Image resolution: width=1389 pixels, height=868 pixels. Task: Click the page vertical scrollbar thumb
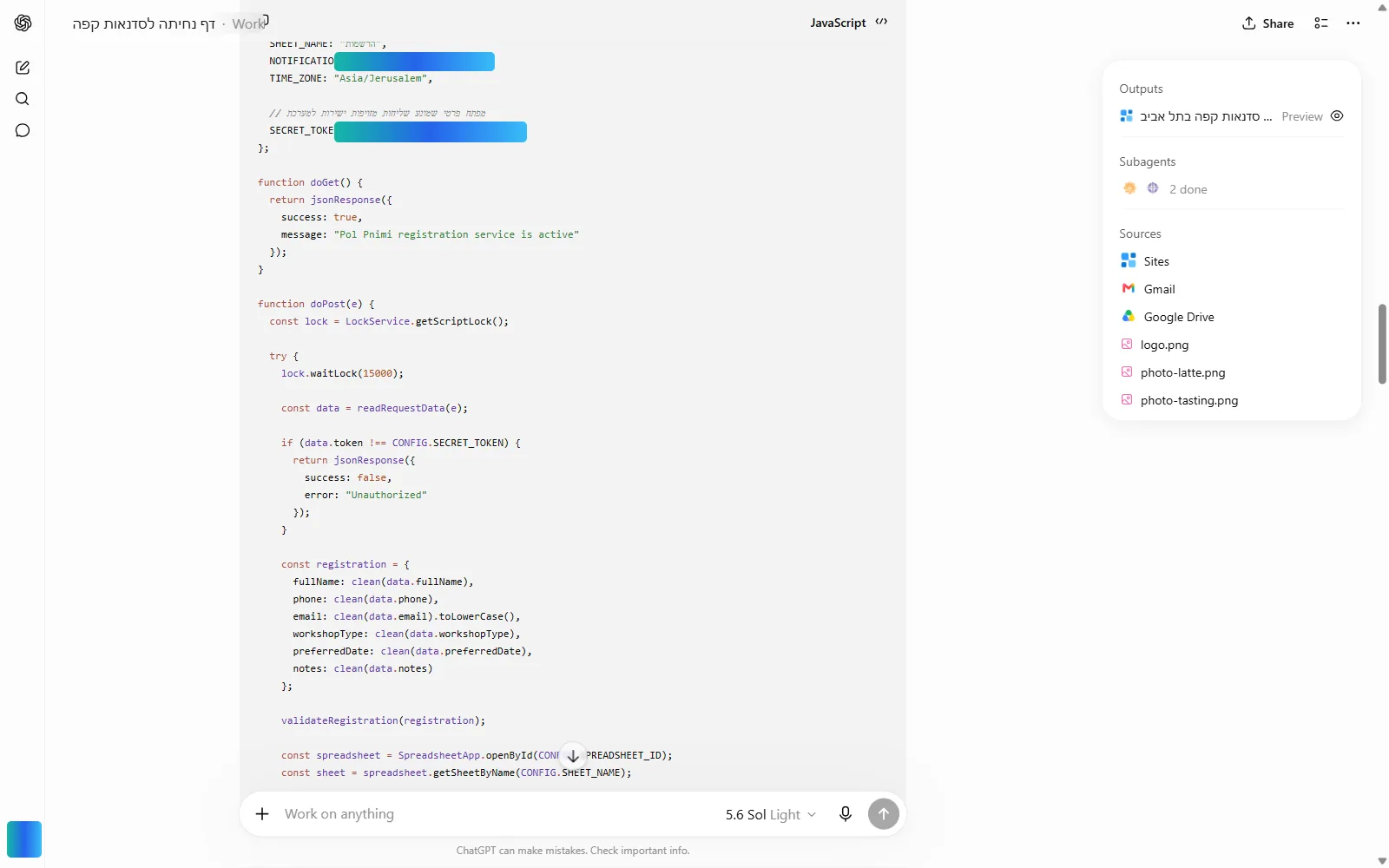tap(1382, 344)
